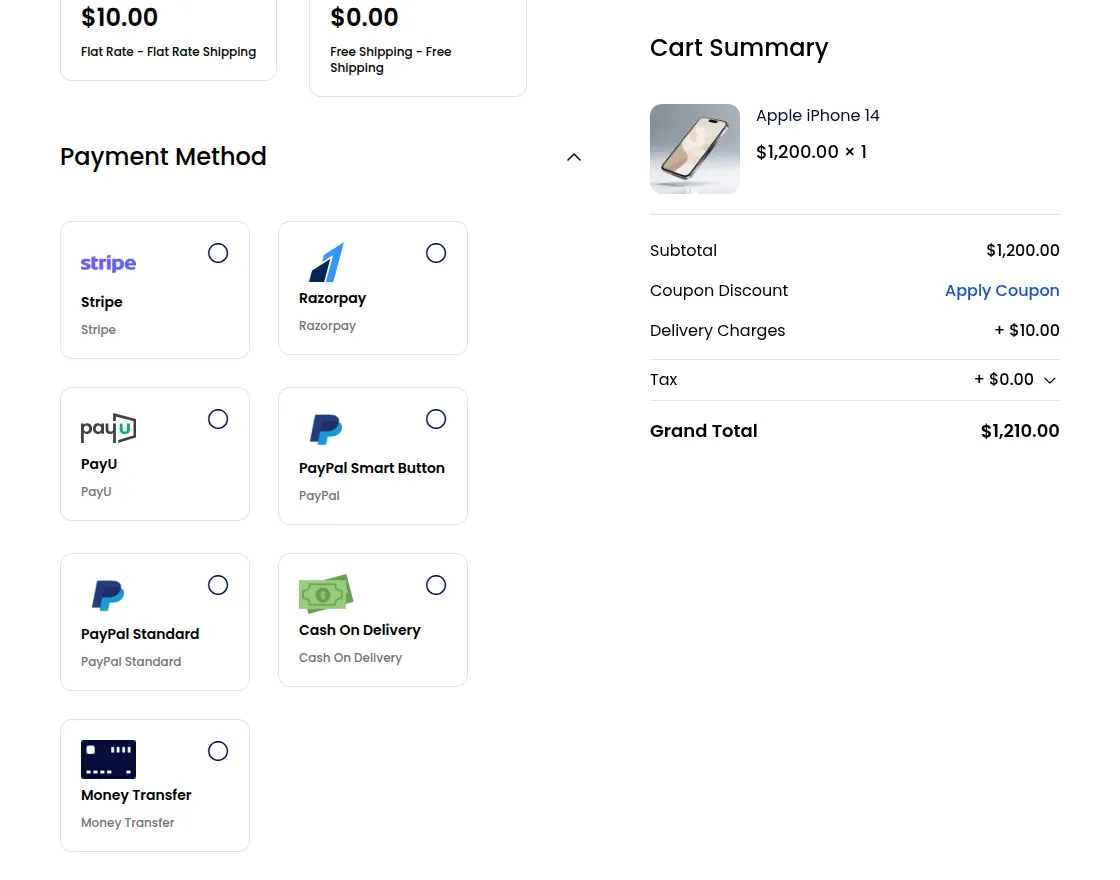Click the Subtotal value $1,200.00
The image size is (1120, 880).
pyautogui.click(x=1022, y=250)
